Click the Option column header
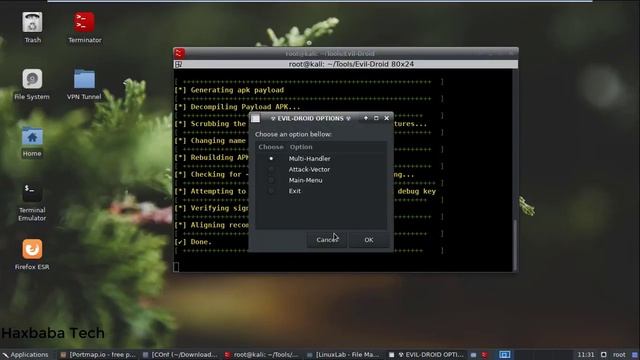 [301, 147]
